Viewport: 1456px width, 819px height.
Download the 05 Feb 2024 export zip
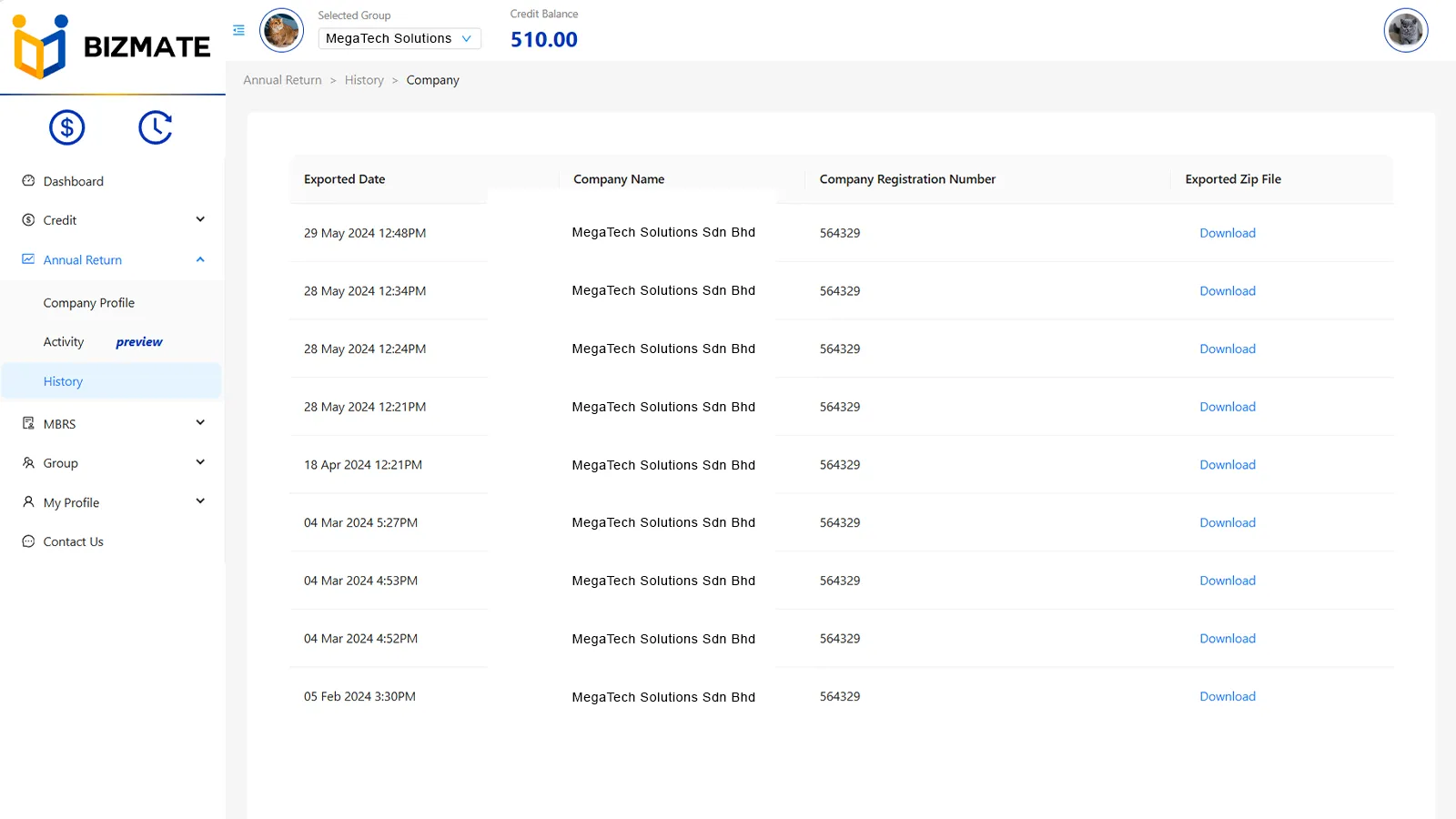(x=1227, y=696)
